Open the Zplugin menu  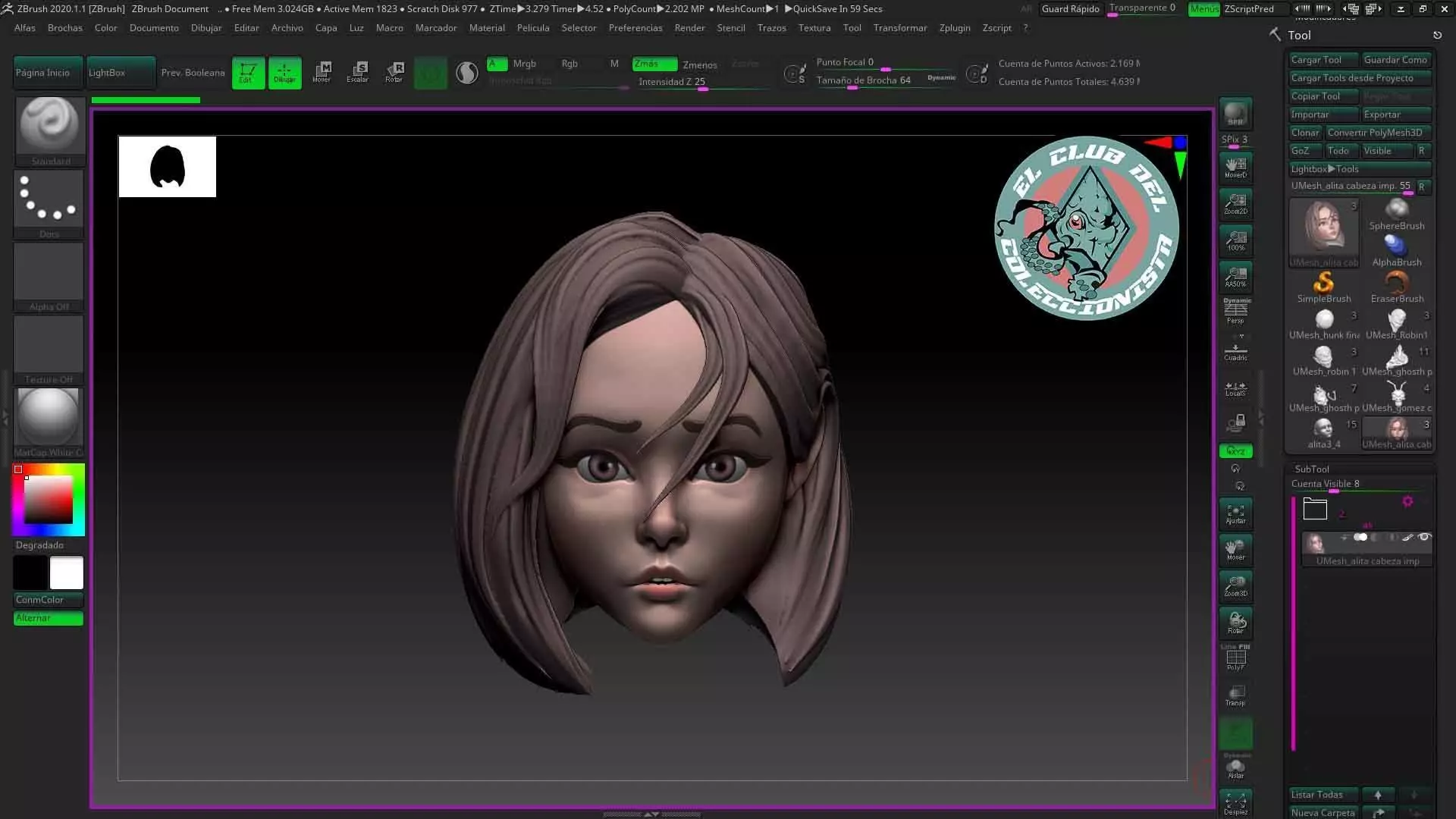click(x=954, y=27)
